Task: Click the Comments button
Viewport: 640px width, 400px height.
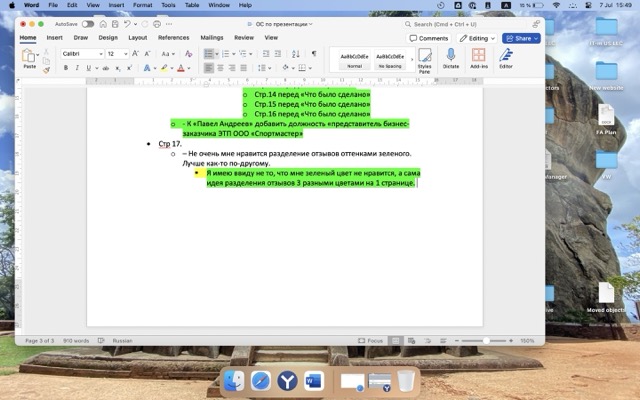Action: point(429,38)
